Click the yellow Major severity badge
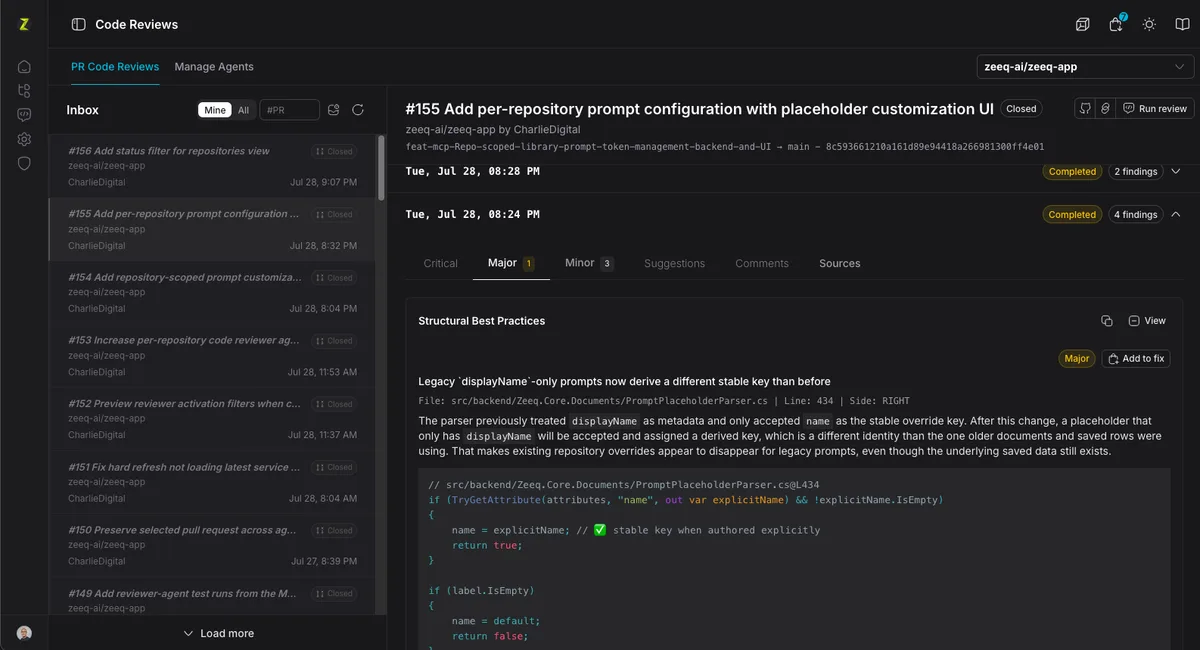 [x=1077, y=358]
